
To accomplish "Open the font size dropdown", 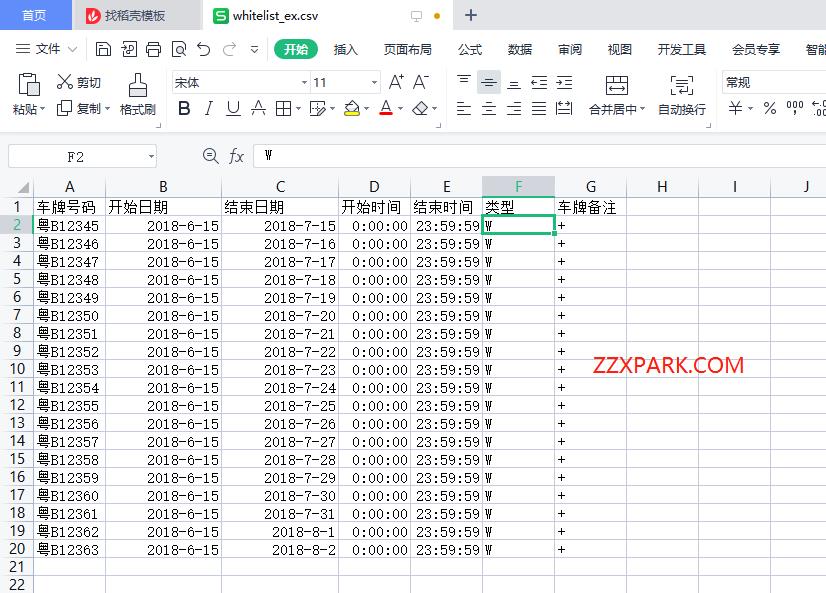I will [375, 83].
